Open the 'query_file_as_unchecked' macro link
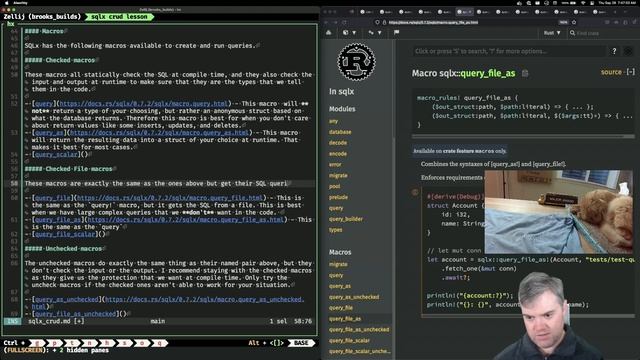This screenshot has width=640, height=360. tap(359, 330)
